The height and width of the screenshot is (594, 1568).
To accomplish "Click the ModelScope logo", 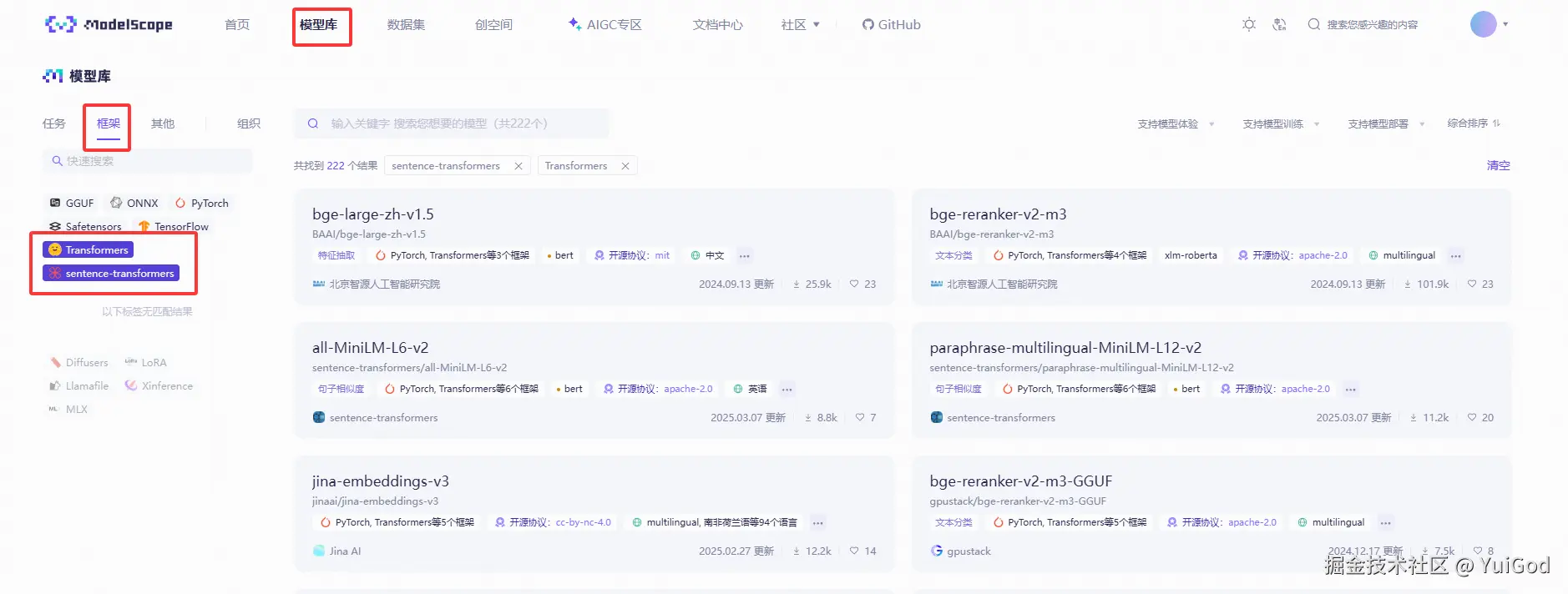I will pyautogui.click(x=109, y=24).
